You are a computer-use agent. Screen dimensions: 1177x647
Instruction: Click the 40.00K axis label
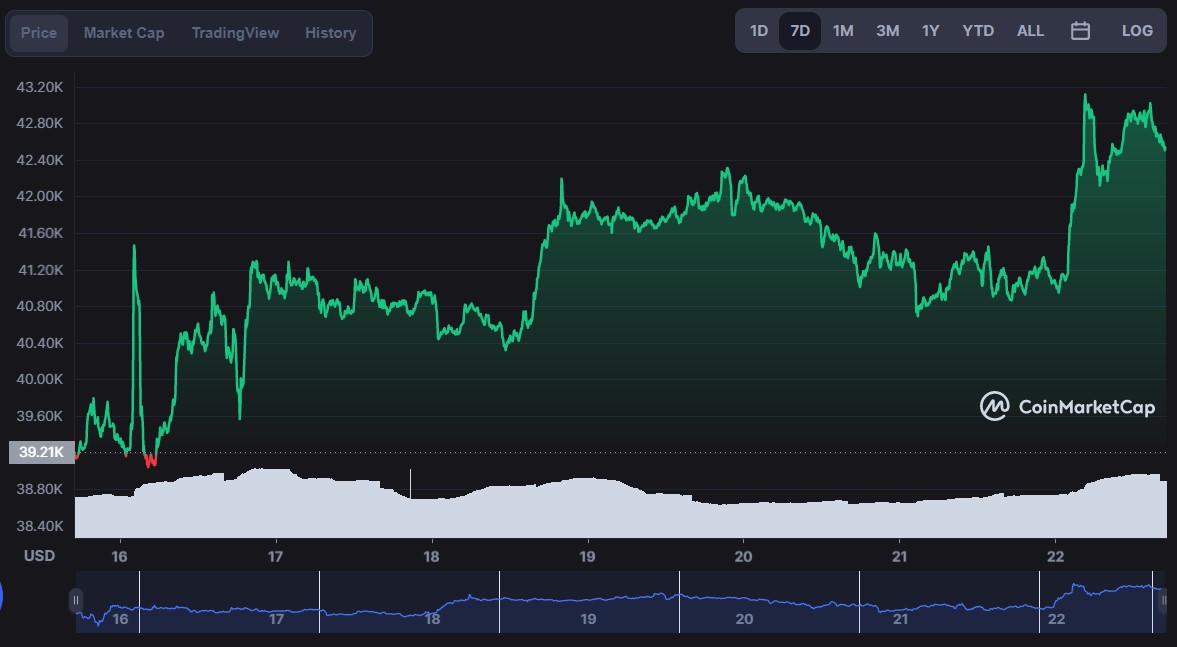coord(40,379)
